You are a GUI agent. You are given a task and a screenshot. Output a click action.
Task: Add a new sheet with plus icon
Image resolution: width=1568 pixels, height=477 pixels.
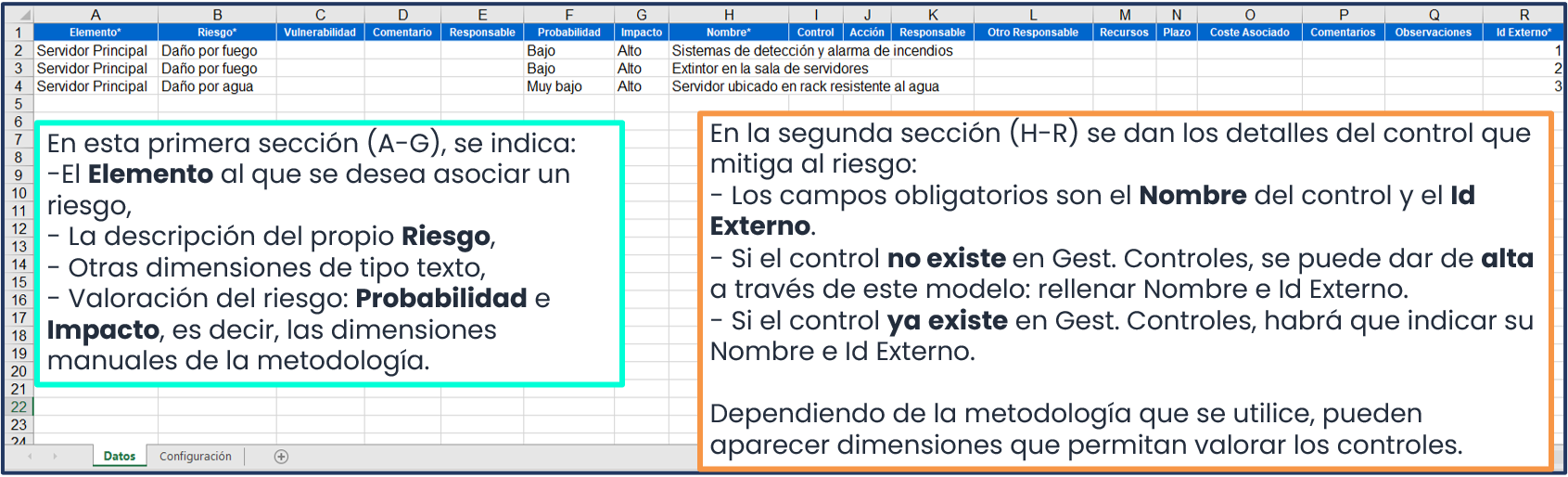281,457
